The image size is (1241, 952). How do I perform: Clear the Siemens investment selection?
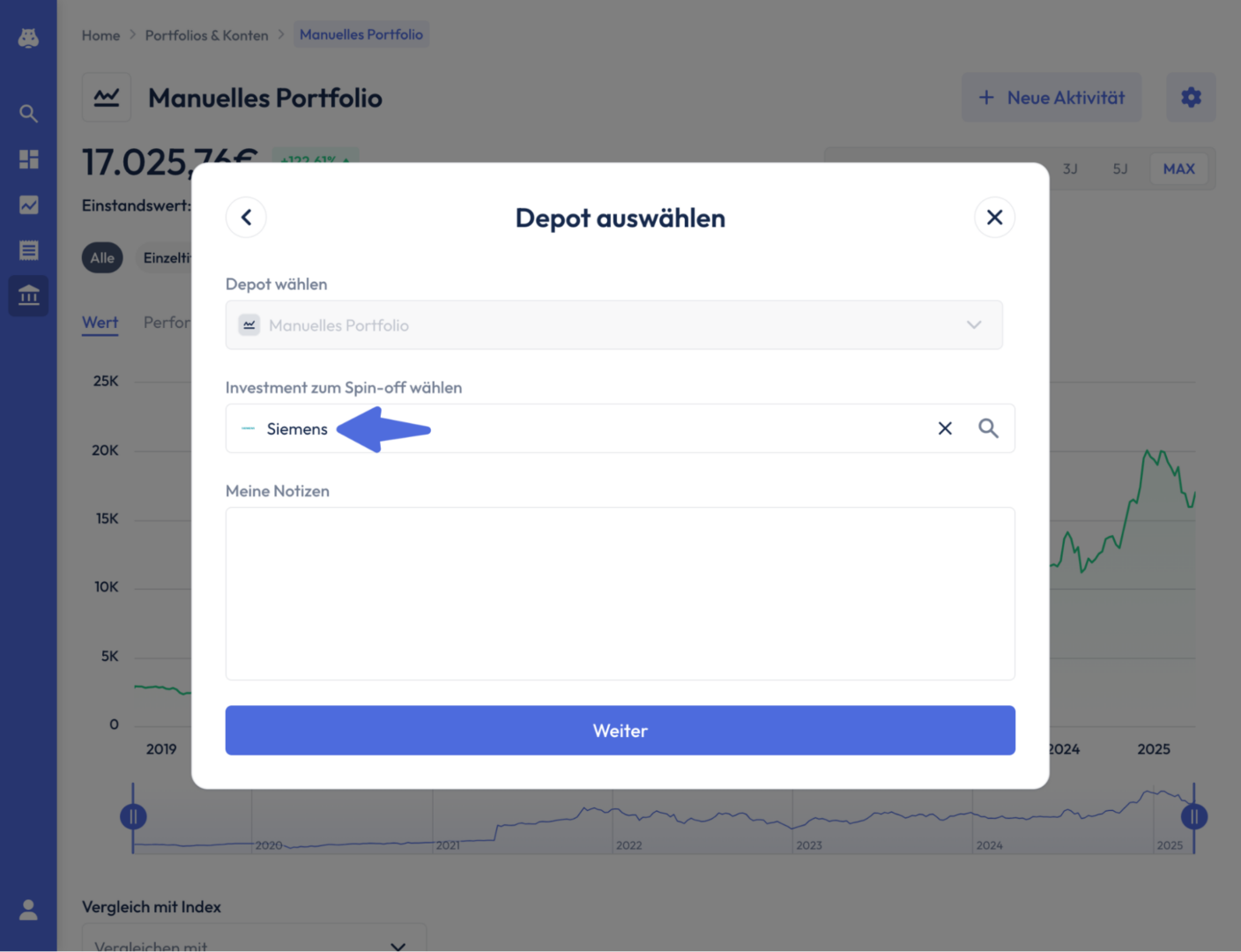tap(945, 428)
